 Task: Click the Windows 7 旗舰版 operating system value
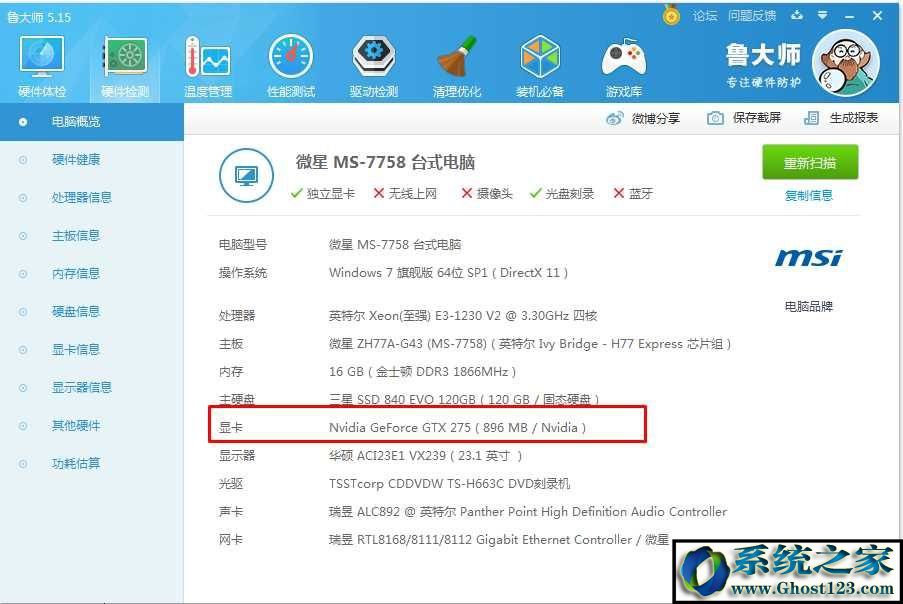click(x=449, y=272)
